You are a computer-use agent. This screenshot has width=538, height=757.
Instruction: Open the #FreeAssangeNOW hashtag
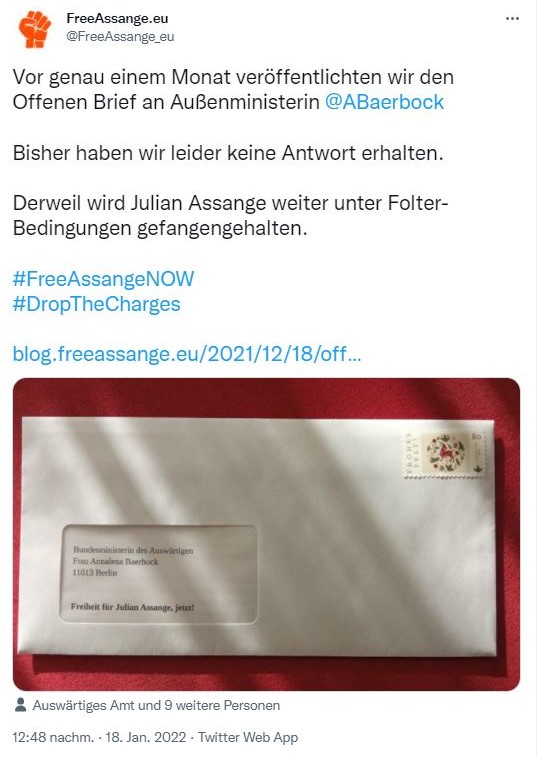click(x=103, y=279)
